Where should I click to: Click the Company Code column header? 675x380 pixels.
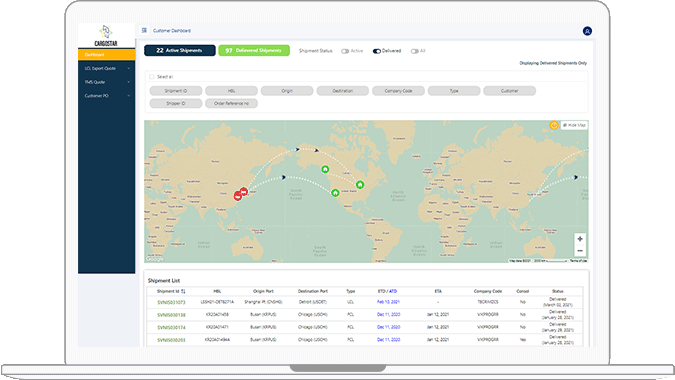click(488, 291)
